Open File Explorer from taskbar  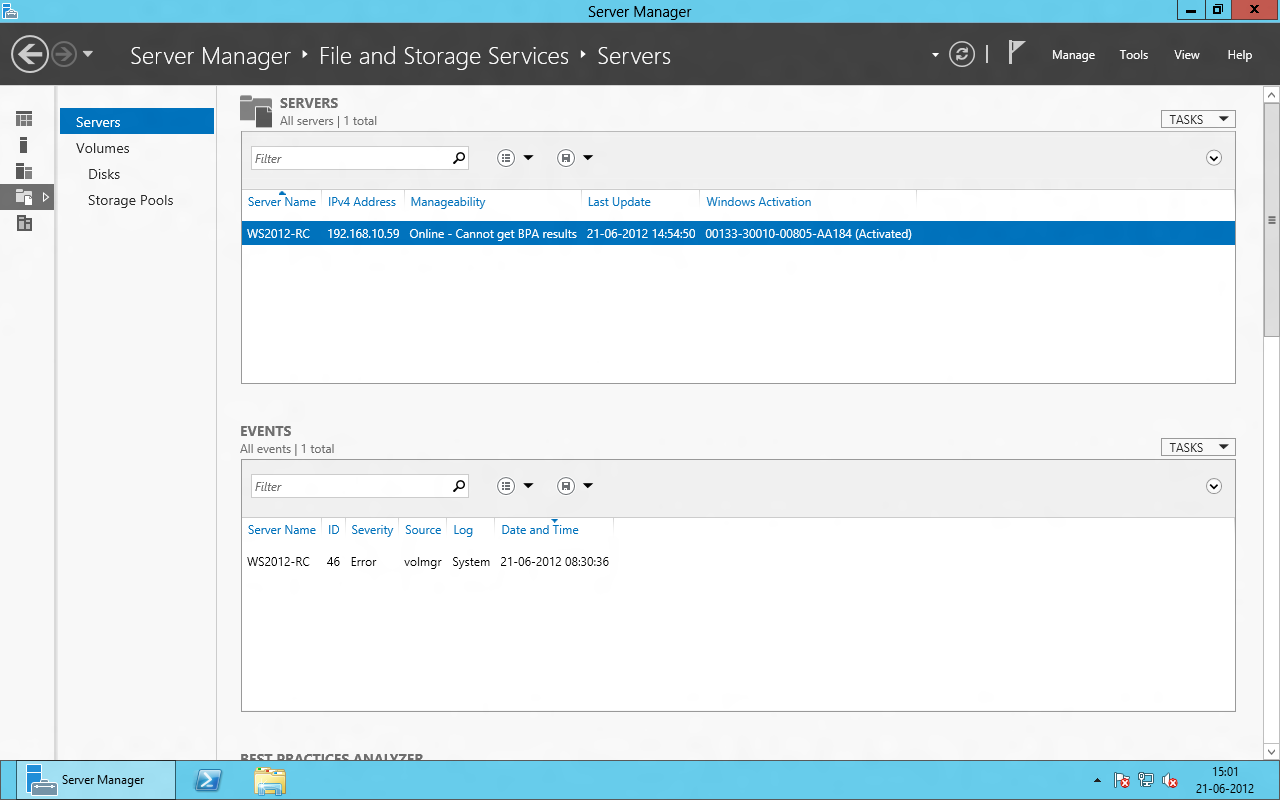click(270, 780)
